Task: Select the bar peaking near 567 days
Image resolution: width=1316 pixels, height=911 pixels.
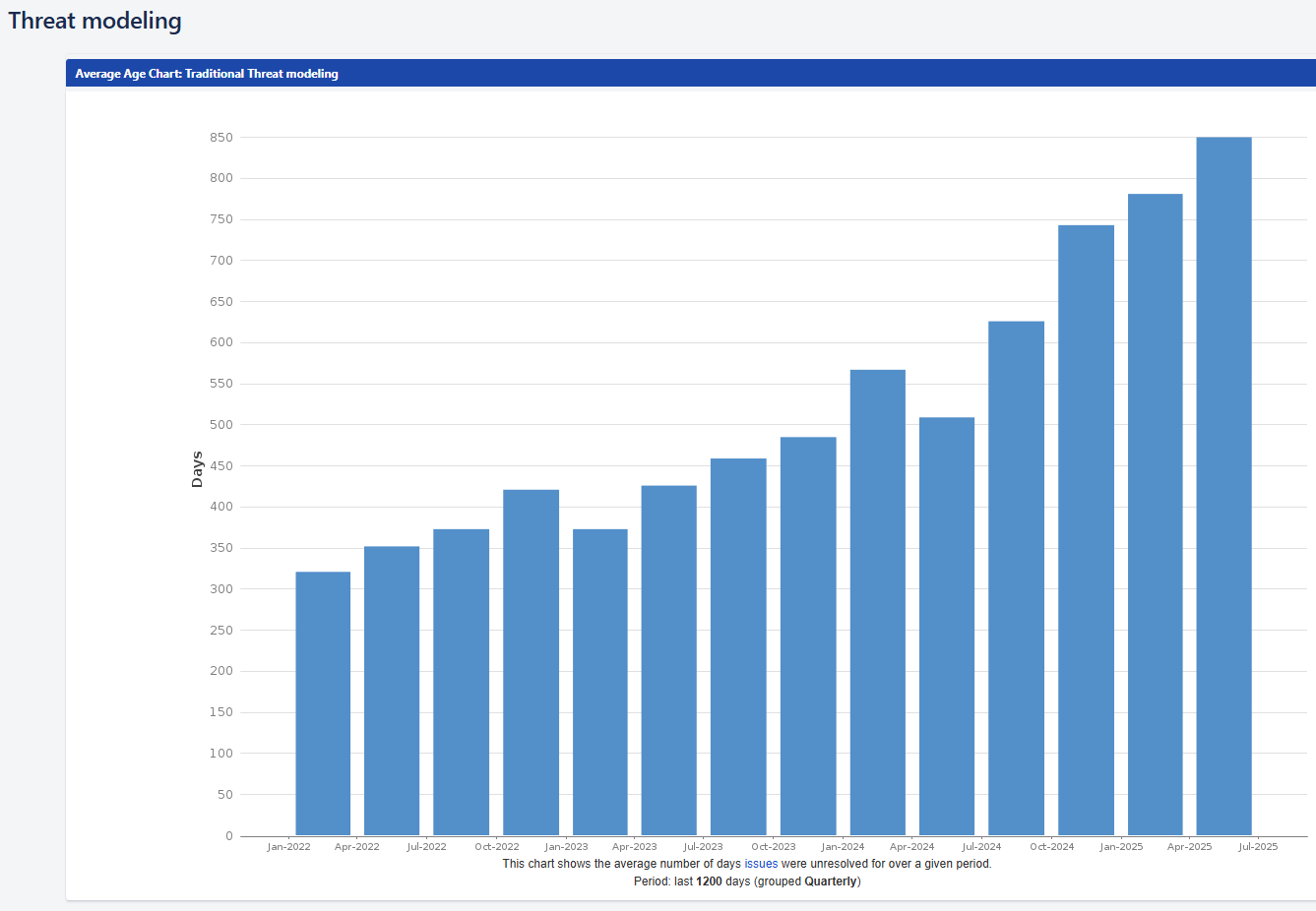Action: pyautogui.click(x=878, y=602)
